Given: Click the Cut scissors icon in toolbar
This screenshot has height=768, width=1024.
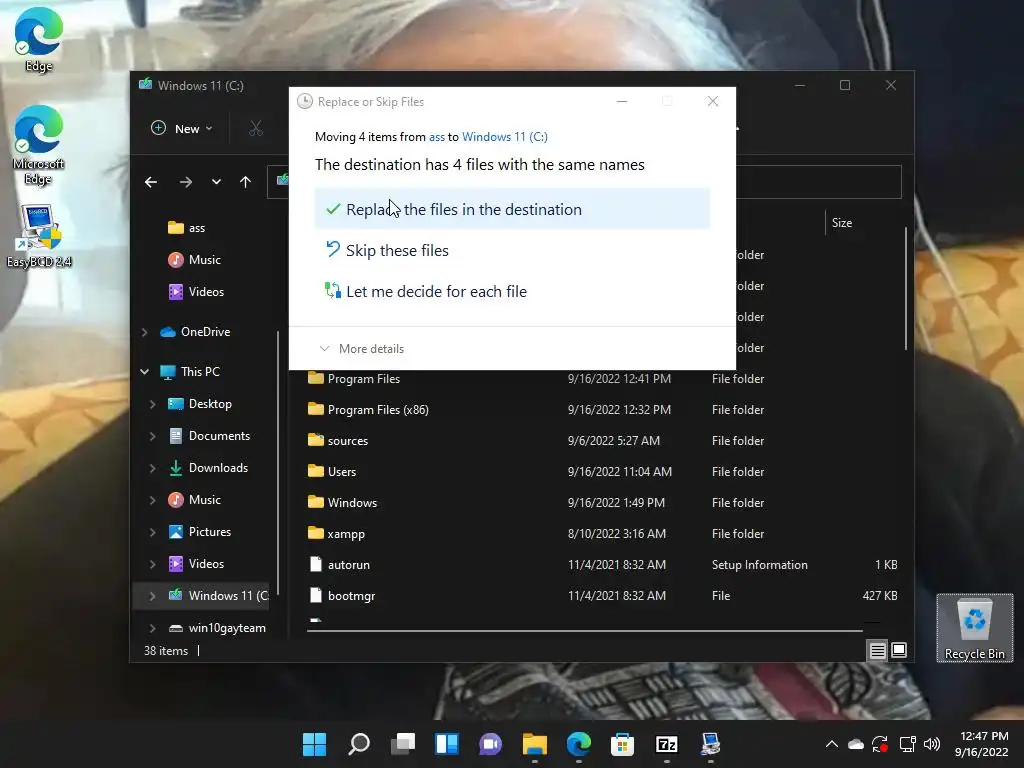Looking at the screenshot, I should (256, 129).
